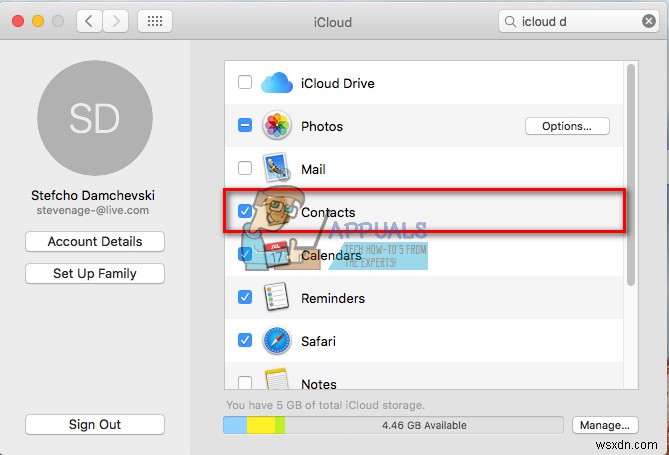This screenshot has width=669, height=455.
Task: Click the name Stefcho Damchevski
Action: click(93, 195)
